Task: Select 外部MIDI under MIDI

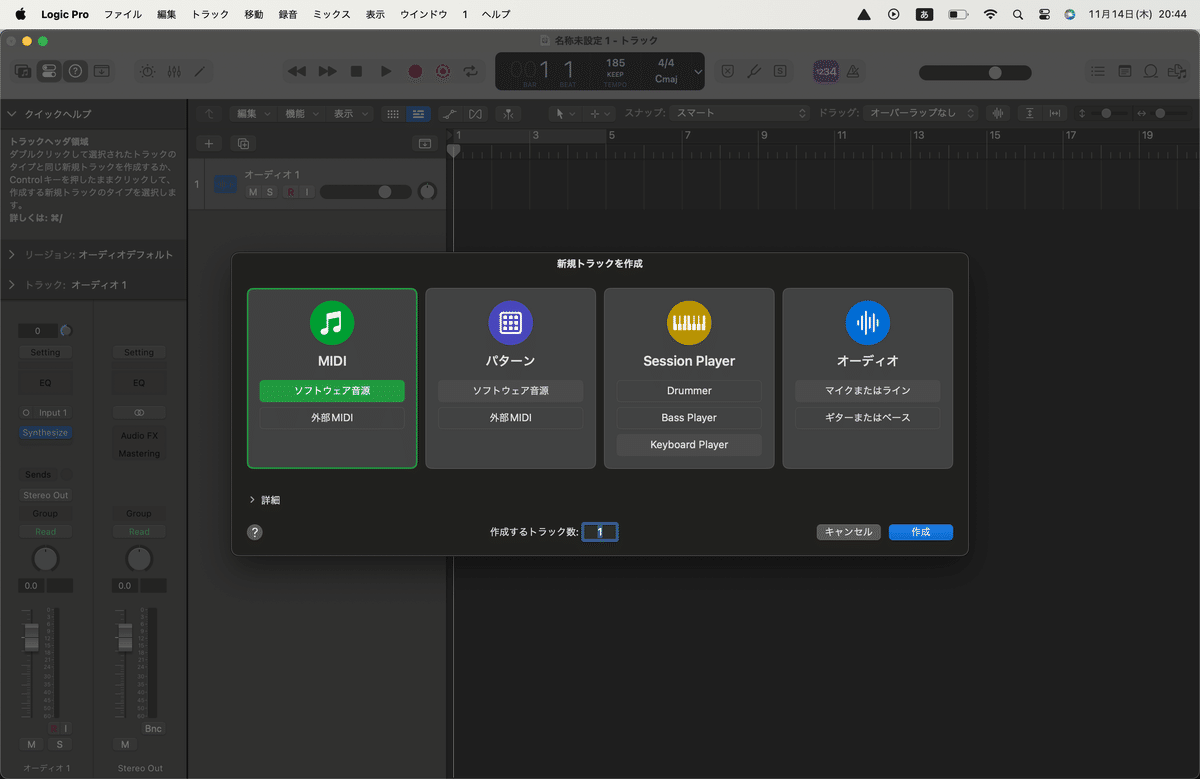Action: pyautogui.click(x=332, y=418)
